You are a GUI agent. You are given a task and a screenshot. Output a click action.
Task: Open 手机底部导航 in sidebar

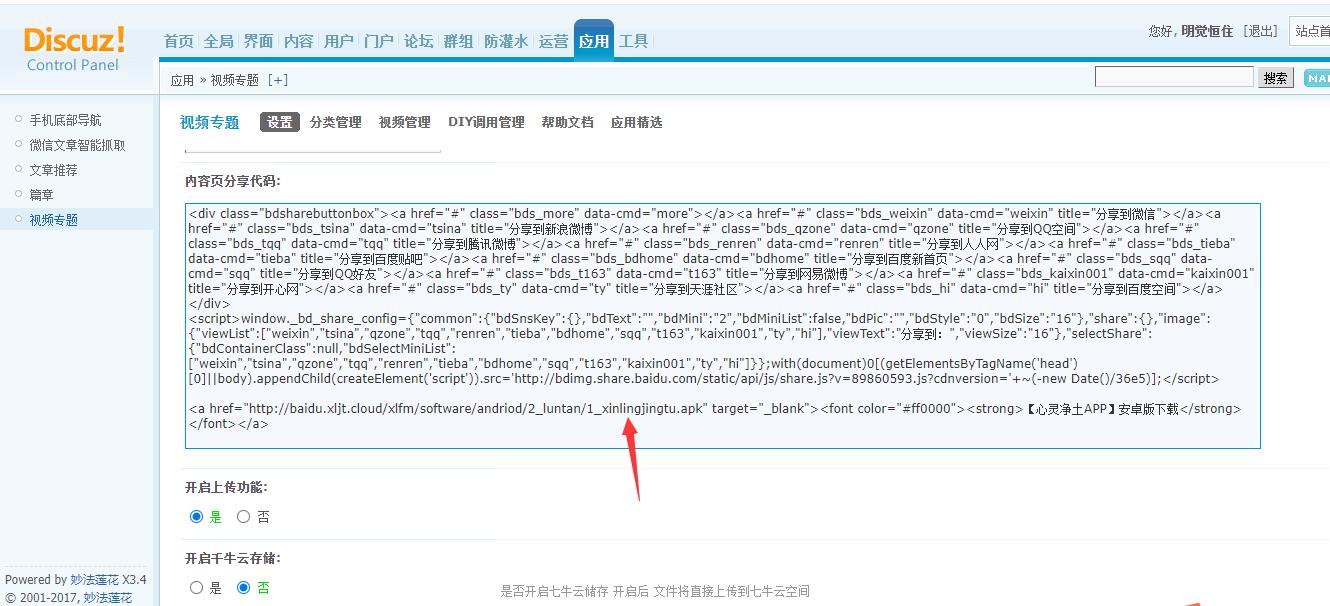(65, 120)
